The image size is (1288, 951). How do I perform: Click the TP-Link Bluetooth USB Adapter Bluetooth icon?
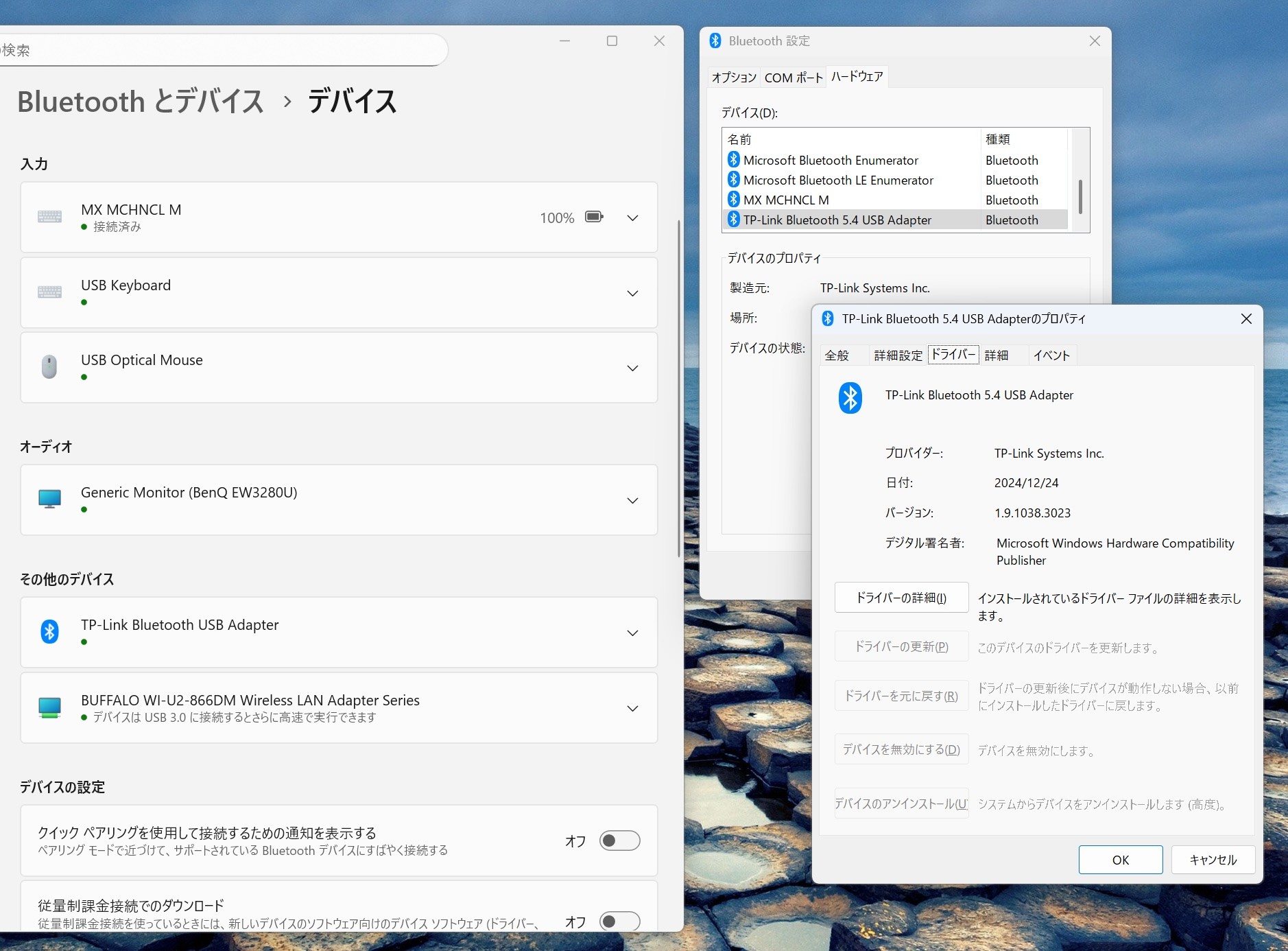(49, 631)
